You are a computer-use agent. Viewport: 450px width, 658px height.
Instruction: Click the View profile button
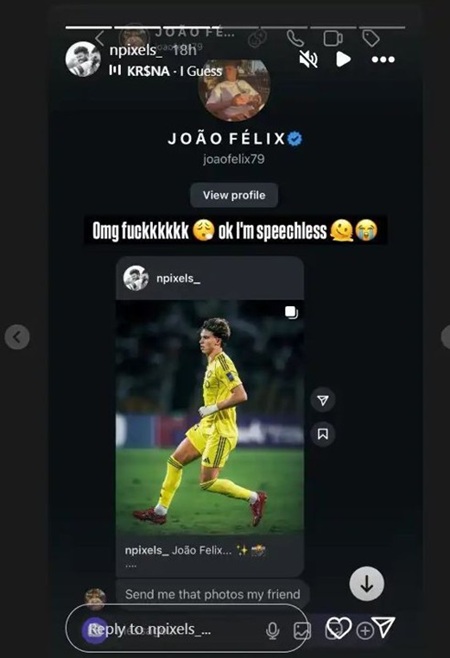tap(234, 195)
